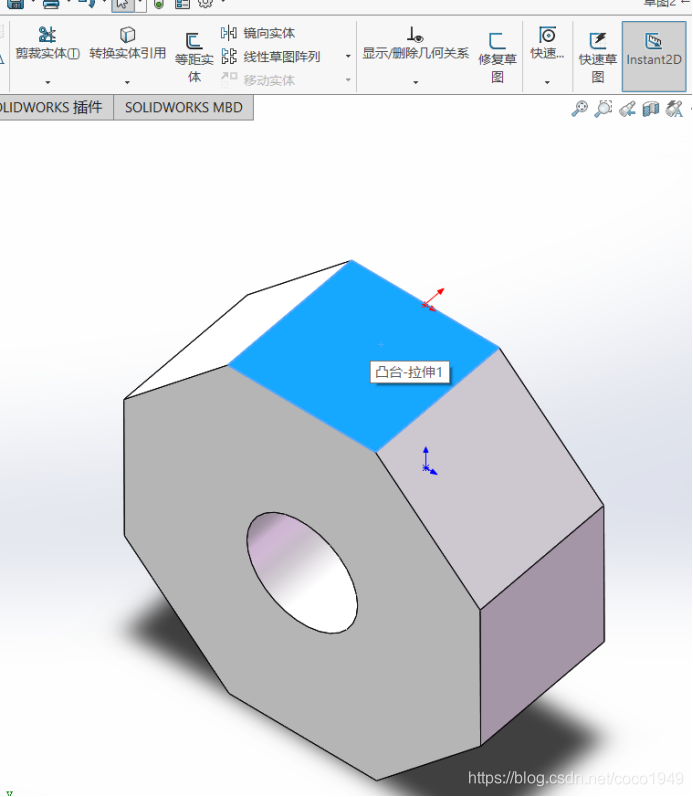Click the 凸台-拉伸1 feature tooltip
Viewport: 693px width, 797px height.
(409, 372)
